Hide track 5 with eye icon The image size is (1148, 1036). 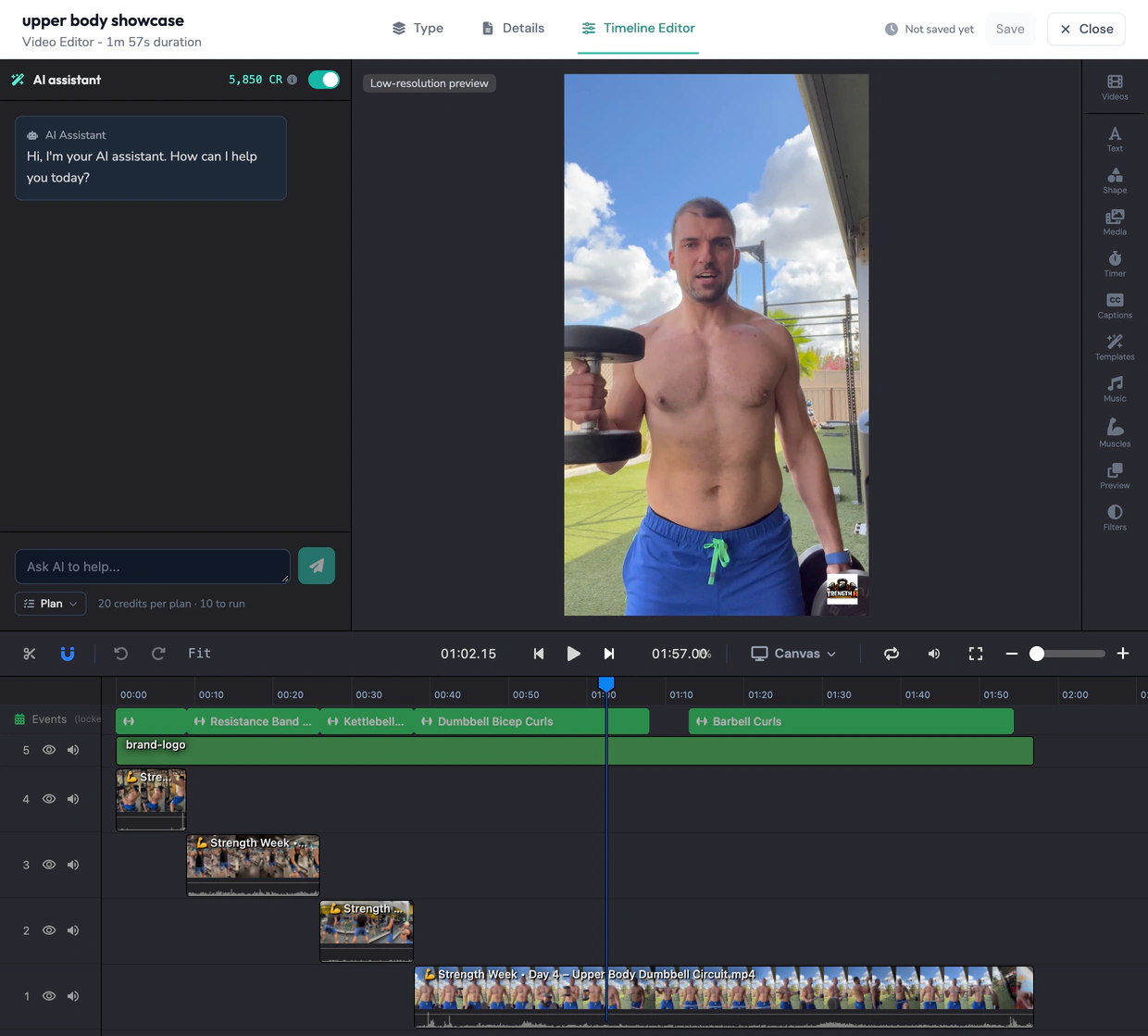click(x=49, y=750)
